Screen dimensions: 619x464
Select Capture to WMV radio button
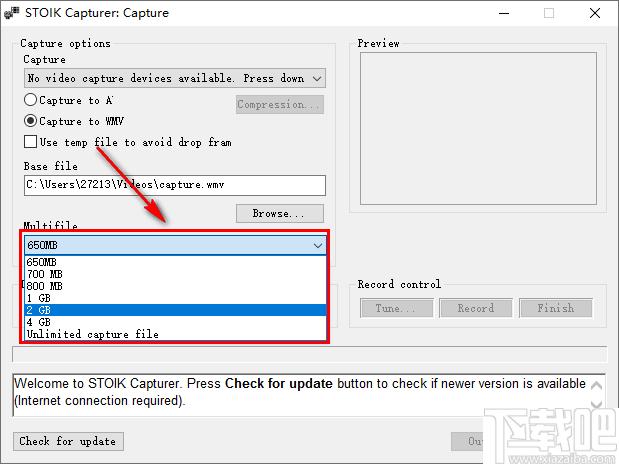tap(30, 121)
